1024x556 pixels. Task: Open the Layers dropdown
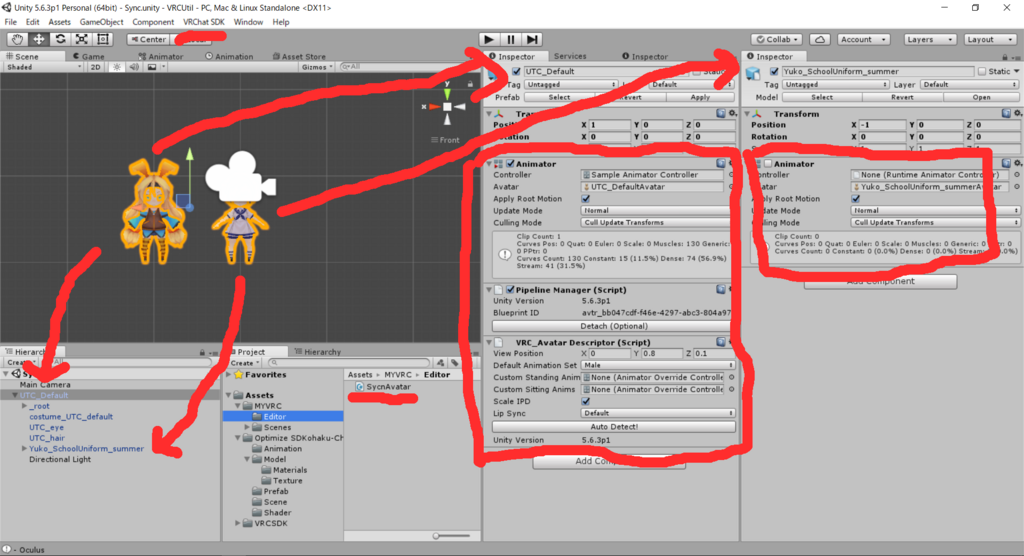tap(929, 39)
